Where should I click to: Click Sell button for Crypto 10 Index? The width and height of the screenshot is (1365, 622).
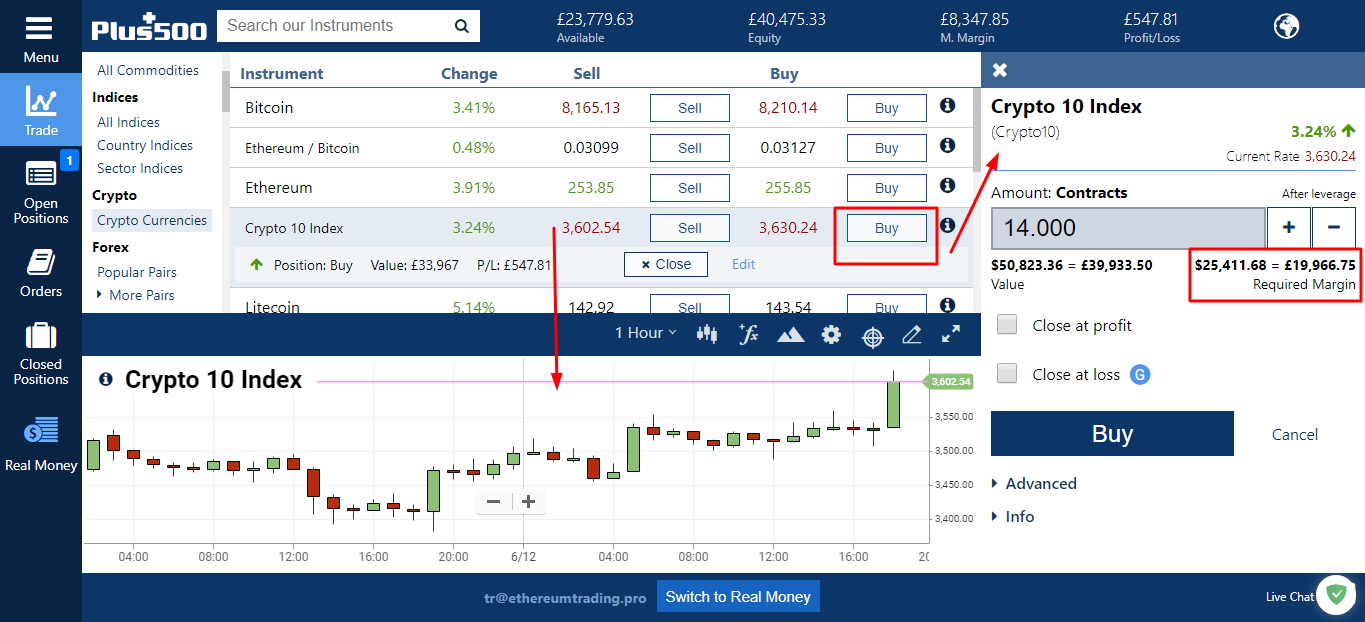690,228
